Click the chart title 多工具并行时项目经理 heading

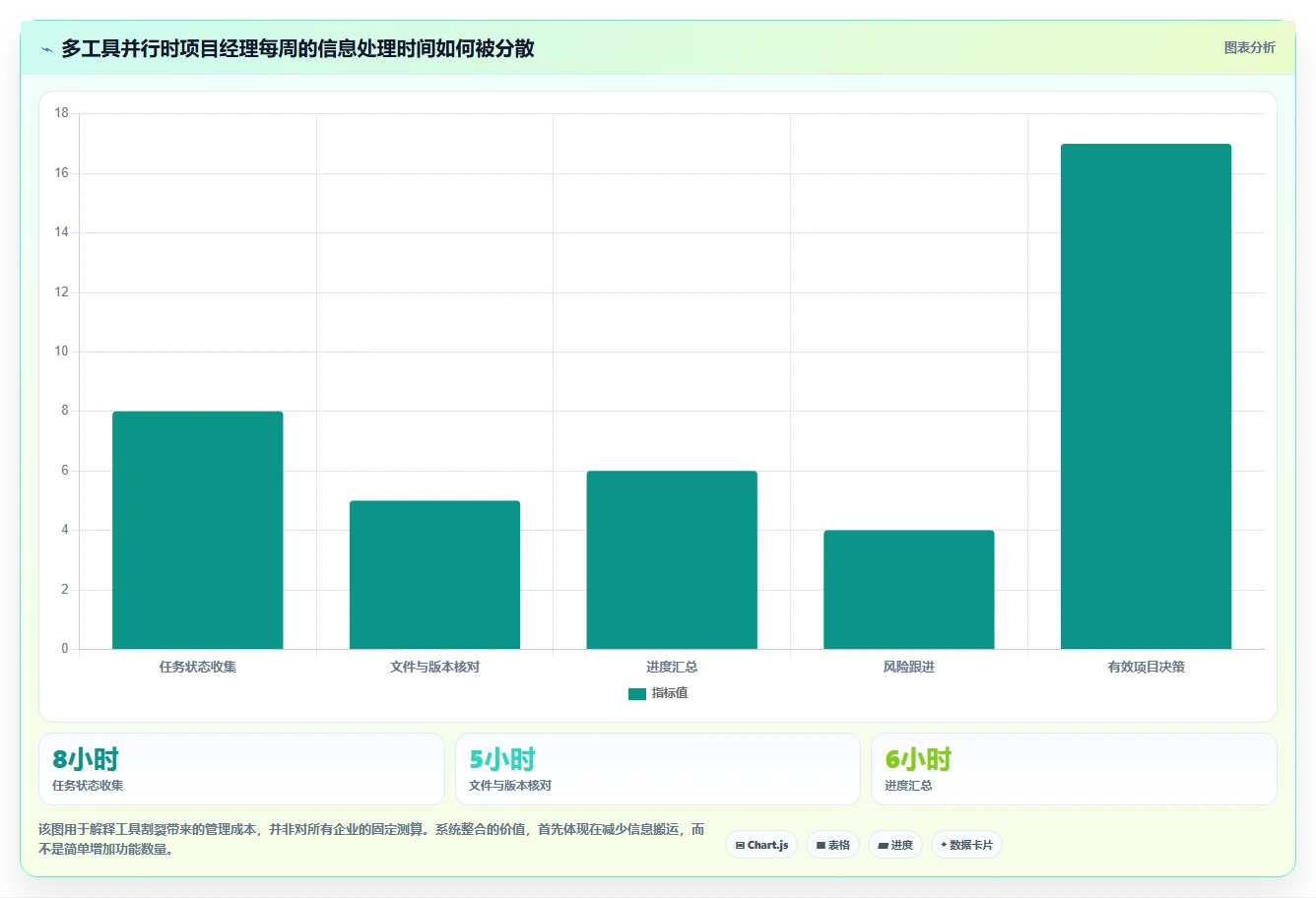(x=297, y=48)
